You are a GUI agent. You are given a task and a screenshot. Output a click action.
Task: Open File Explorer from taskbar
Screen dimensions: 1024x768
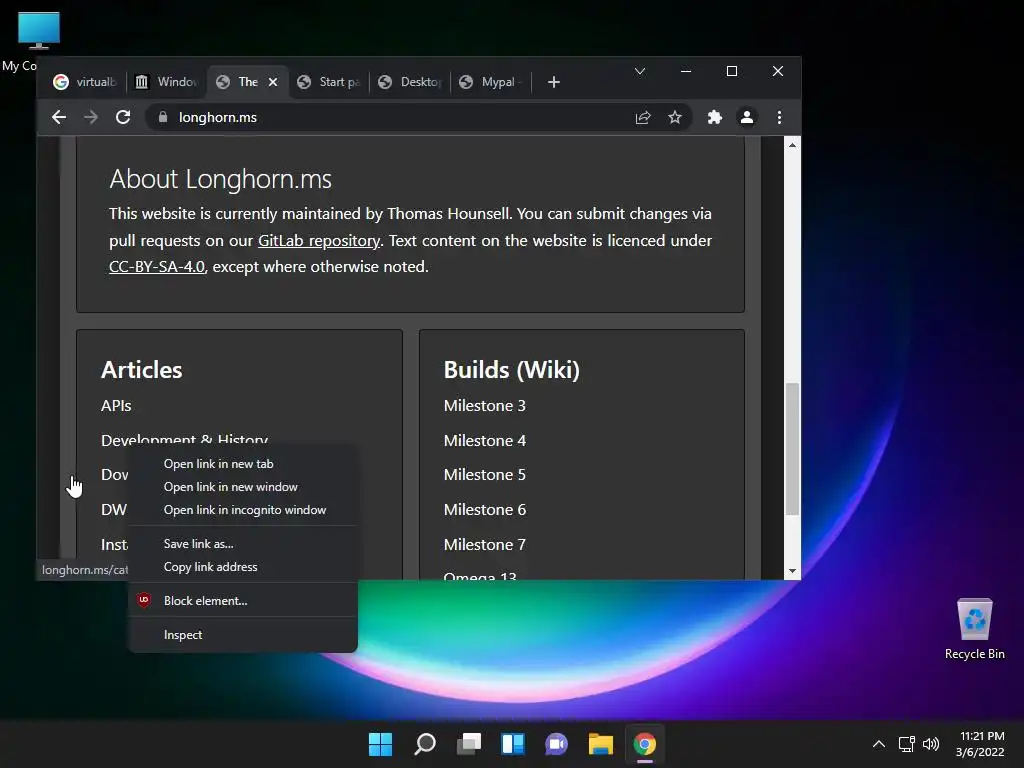600,744
